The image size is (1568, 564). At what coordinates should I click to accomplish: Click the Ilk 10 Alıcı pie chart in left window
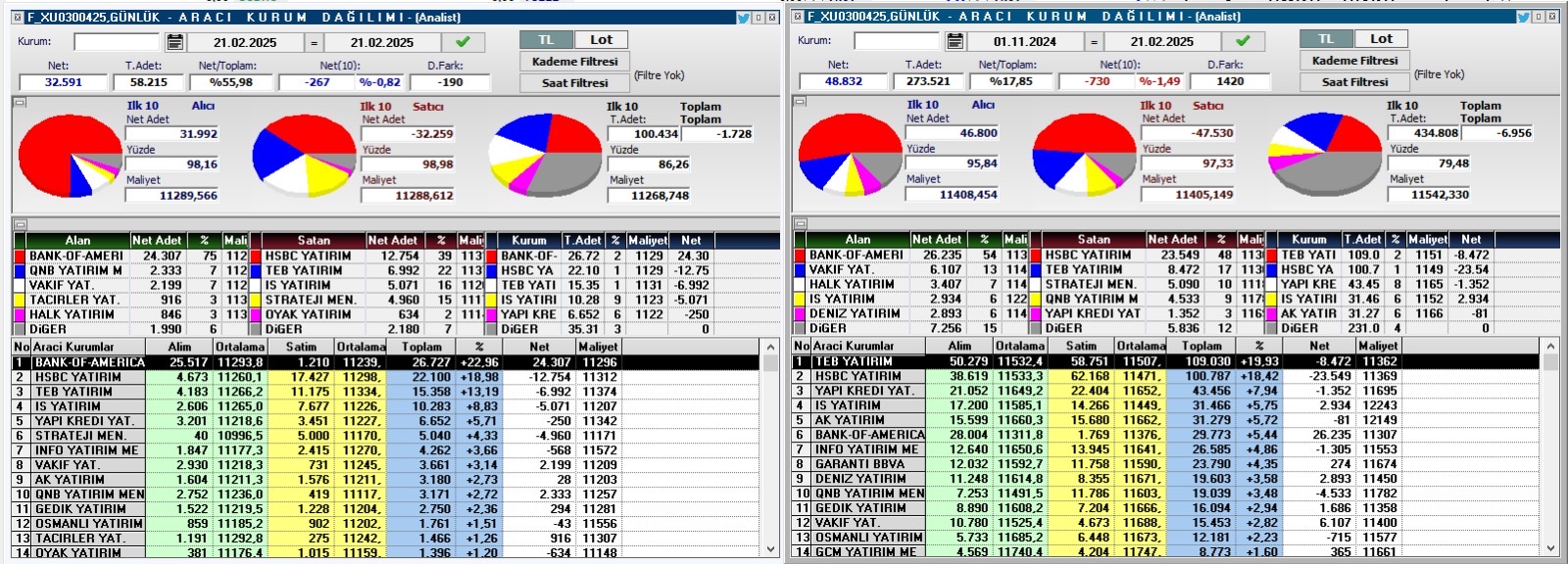[x=69, y=157]
